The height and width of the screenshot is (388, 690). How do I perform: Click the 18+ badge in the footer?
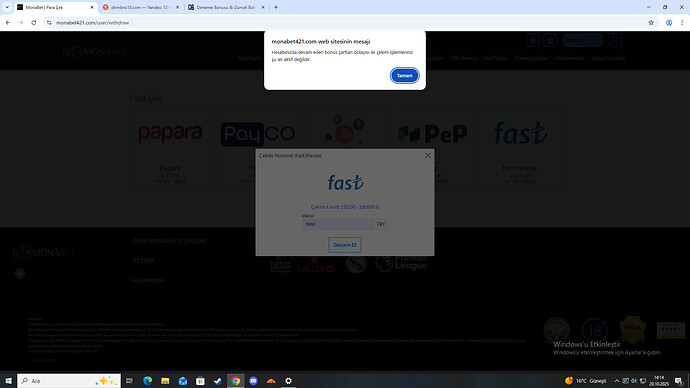[x=595, y=330]
